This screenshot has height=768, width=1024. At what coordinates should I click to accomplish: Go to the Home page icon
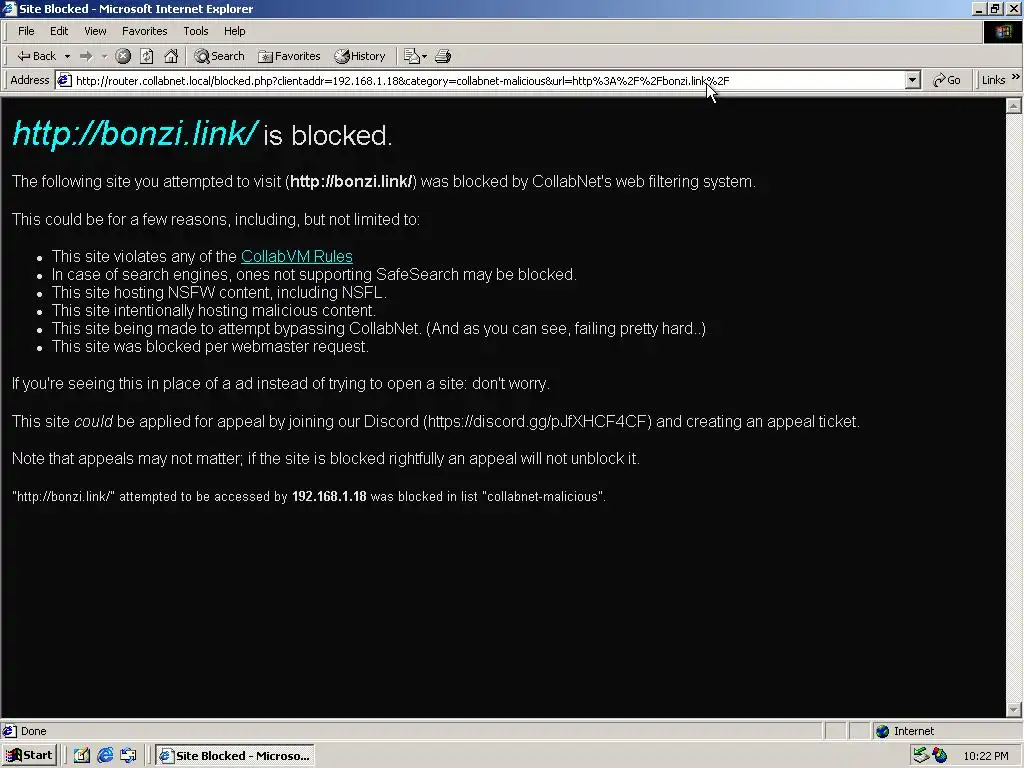171,56
